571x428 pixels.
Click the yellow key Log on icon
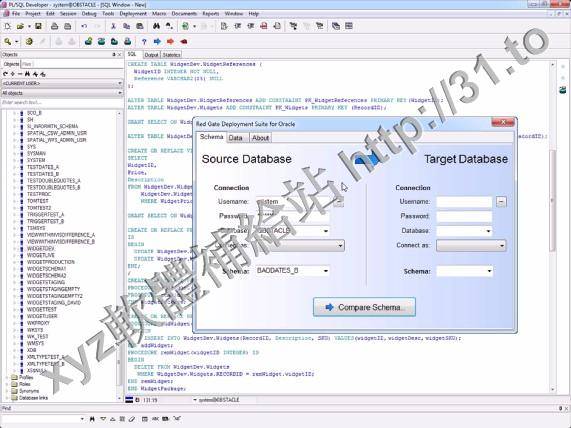7,42
